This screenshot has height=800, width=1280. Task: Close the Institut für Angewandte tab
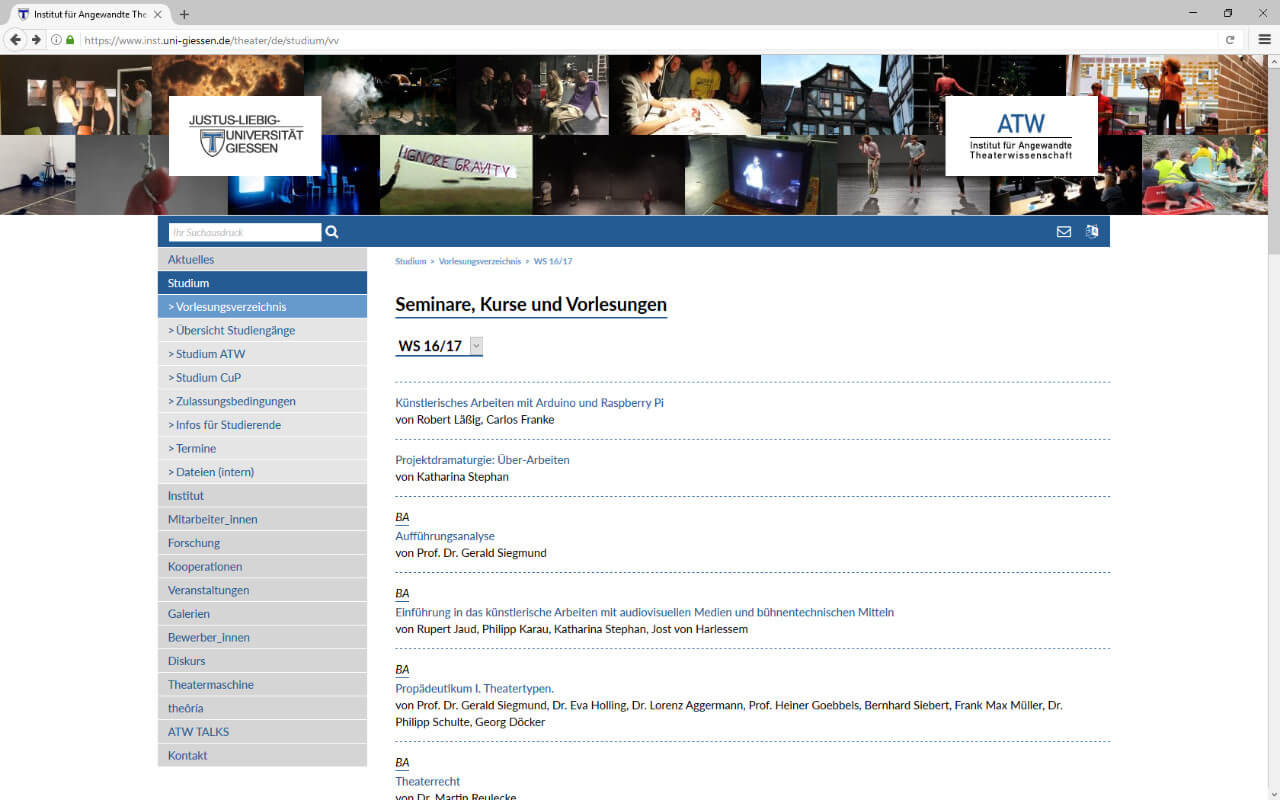158,14
